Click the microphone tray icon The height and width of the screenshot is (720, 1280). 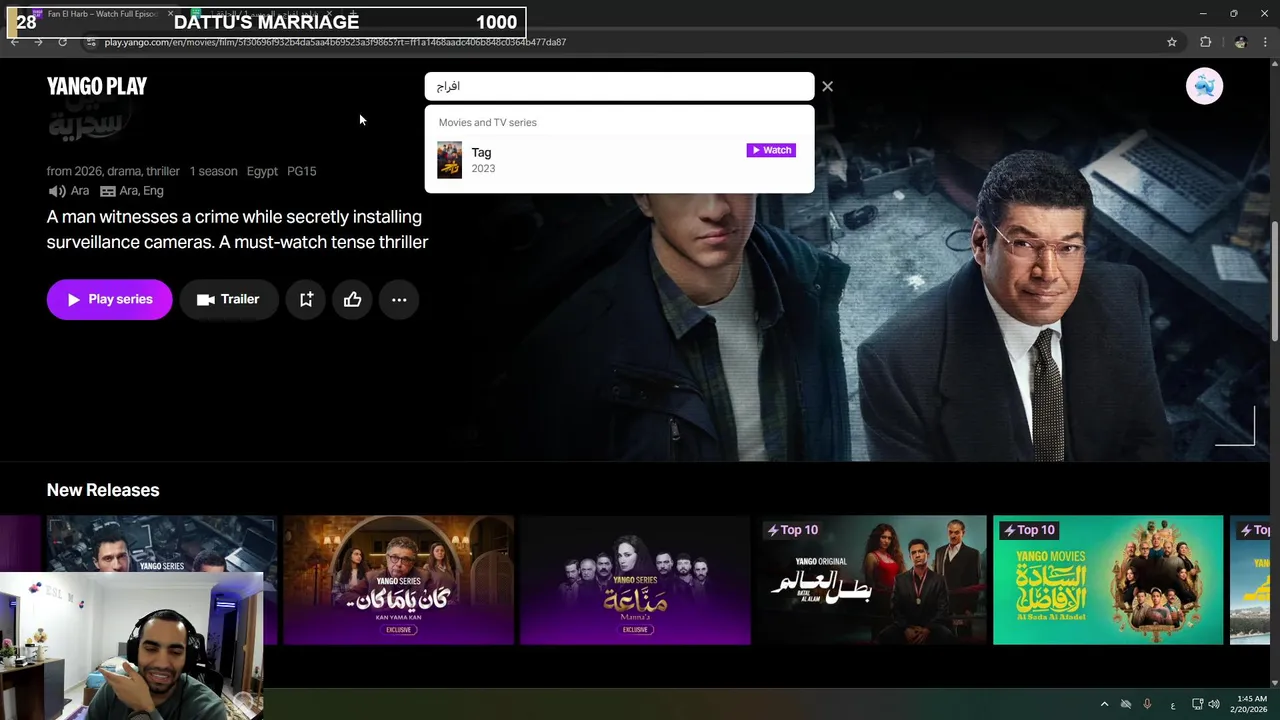[x=1147, y=704]
